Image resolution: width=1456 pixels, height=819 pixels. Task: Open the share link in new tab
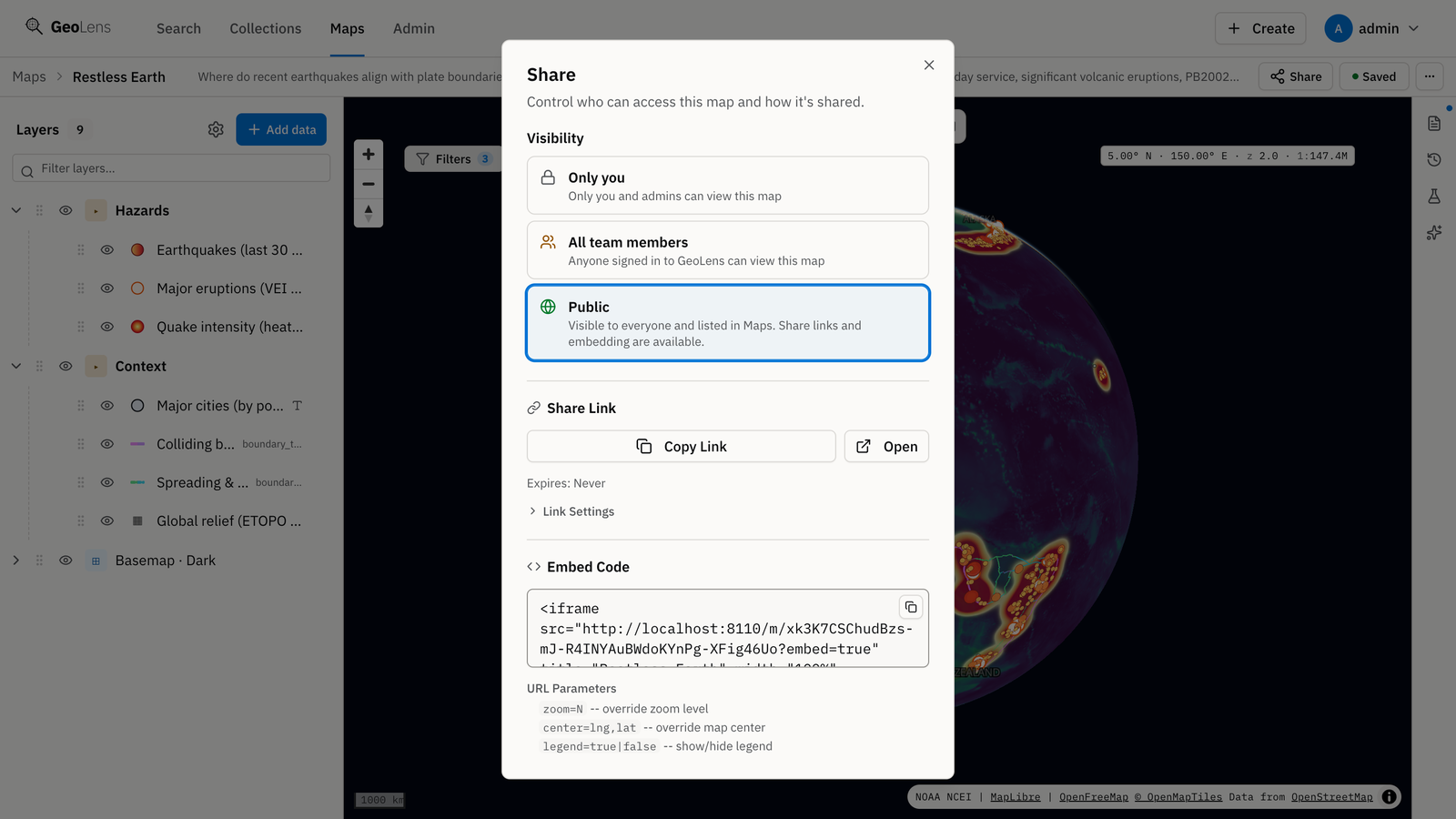(886, 446)
